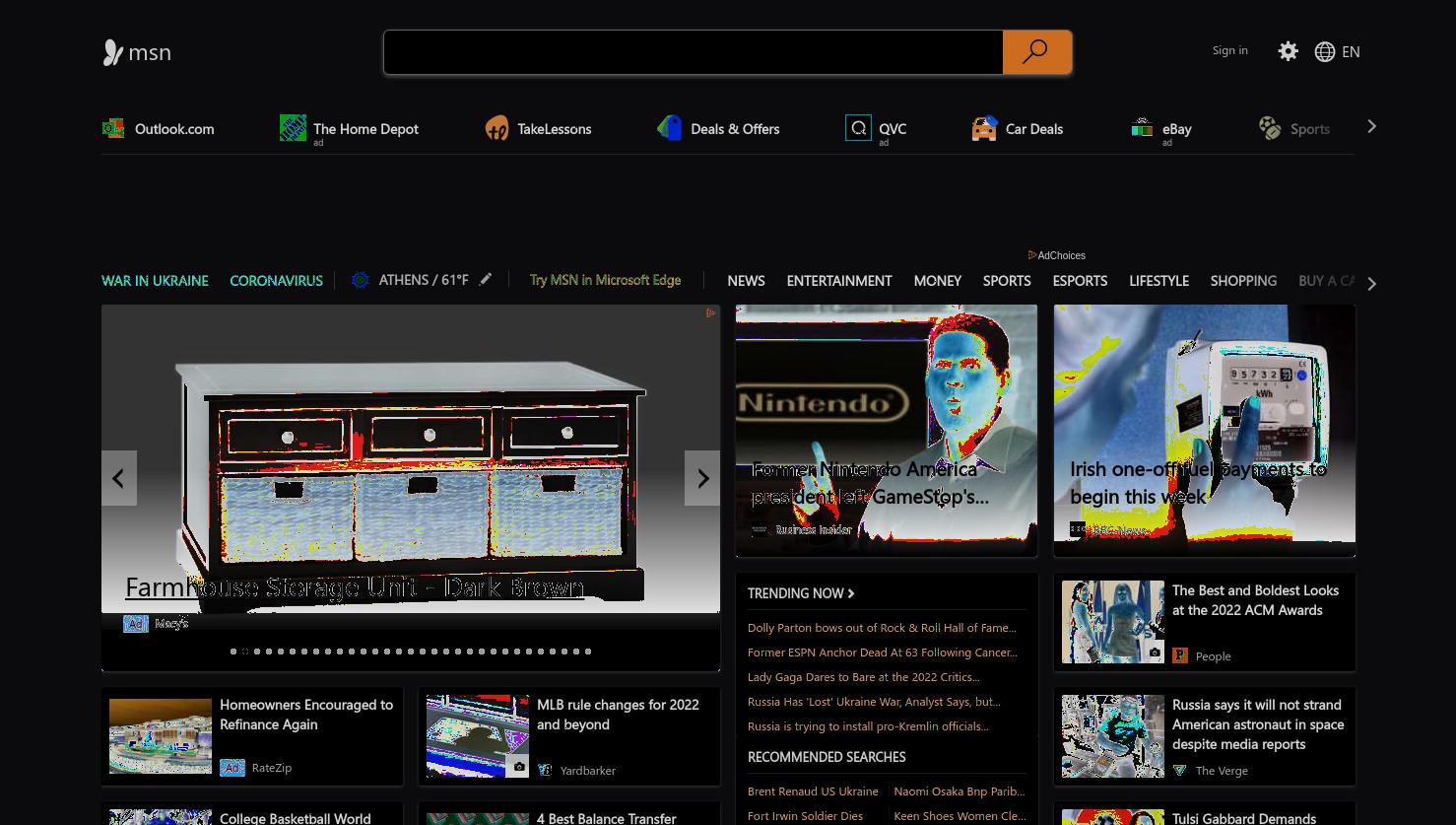Click The Home Depot icon

293,127
